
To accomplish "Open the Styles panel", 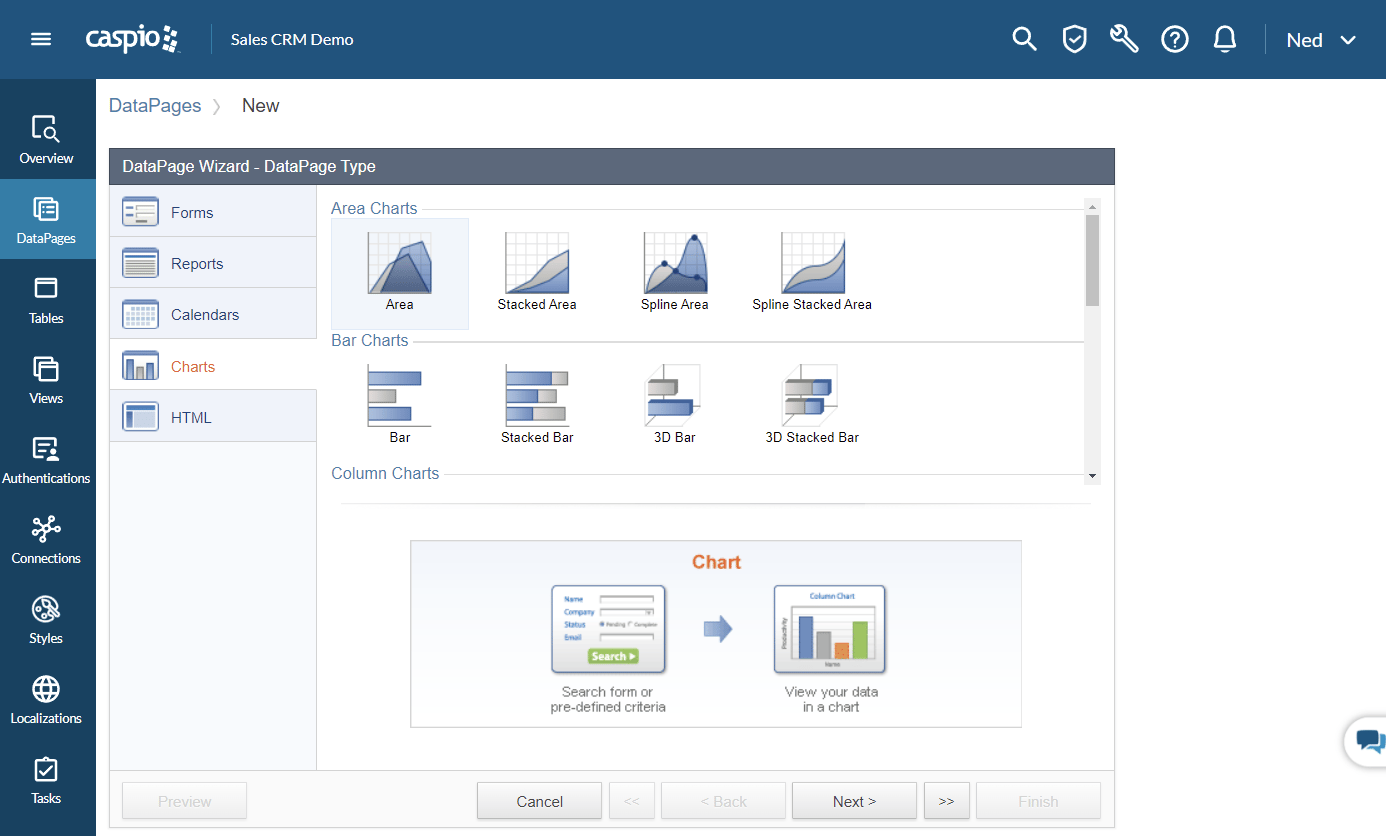I will (46, 620).
